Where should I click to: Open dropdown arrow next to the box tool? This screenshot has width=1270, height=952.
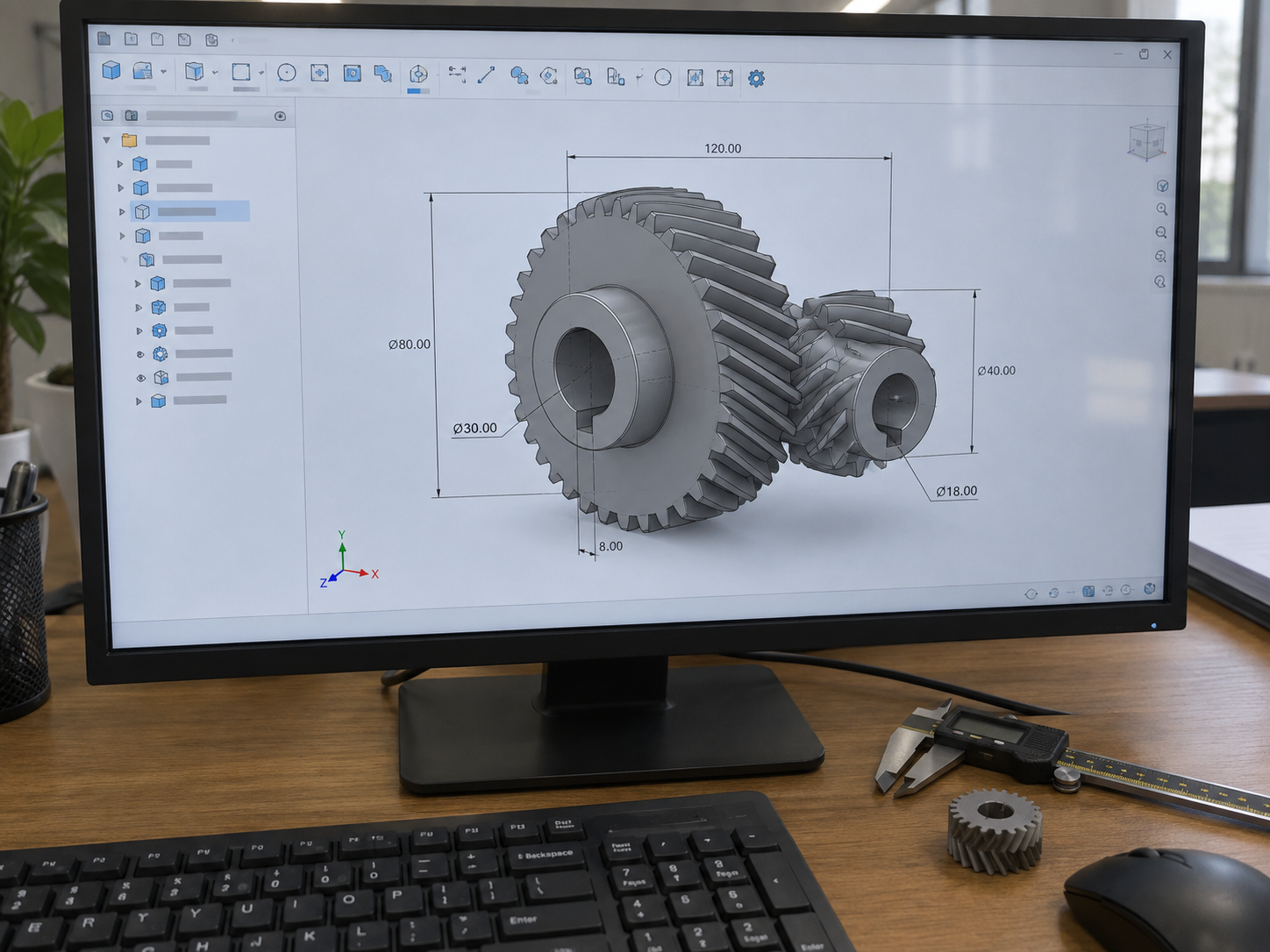[x=214, y=73]
